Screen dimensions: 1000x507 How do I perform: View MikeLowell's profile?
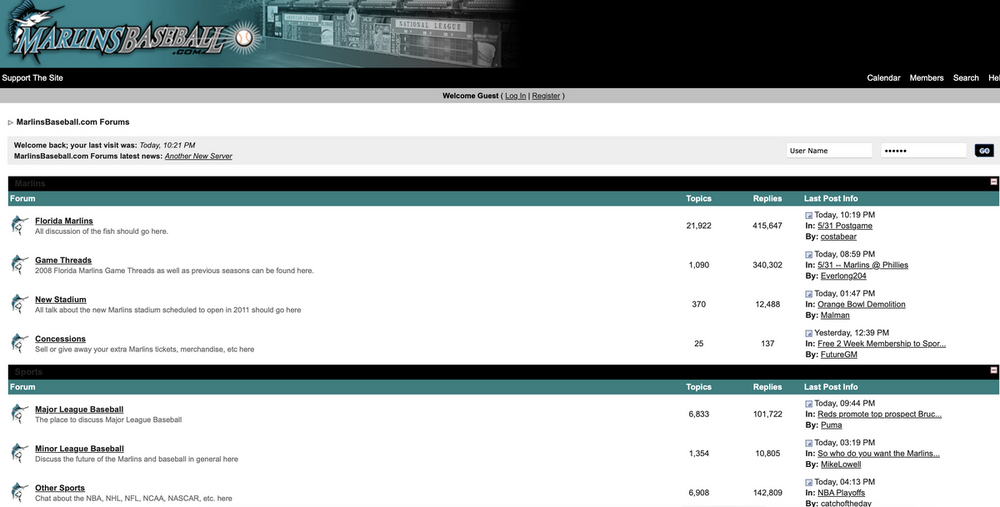[841, 464]
